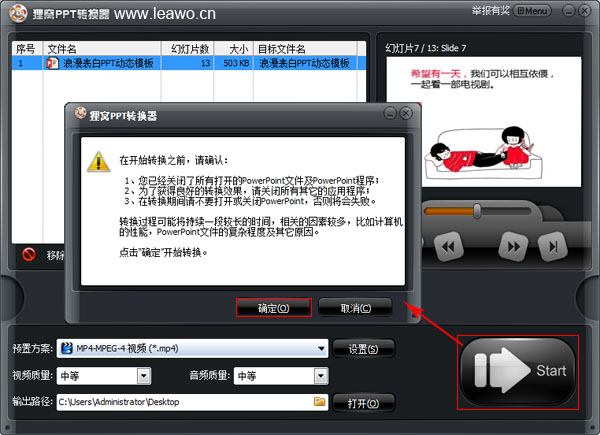Minimize the main converter window
This screenshot has height=435, width=600.
[569, 11]
